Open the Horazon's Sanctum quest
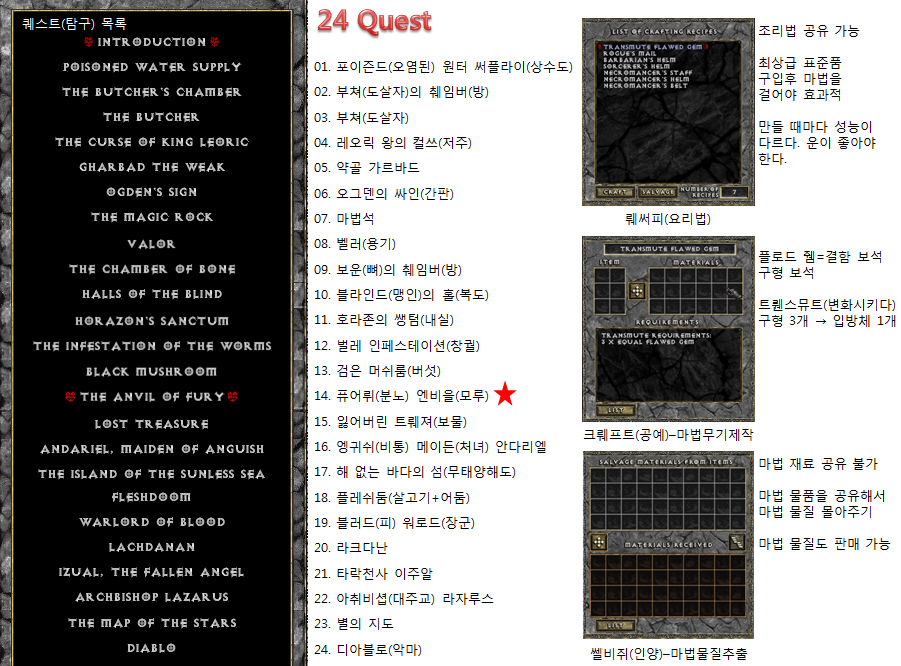Image resolution: width=901 pixels, height=666 pixels. click(152, 321)
